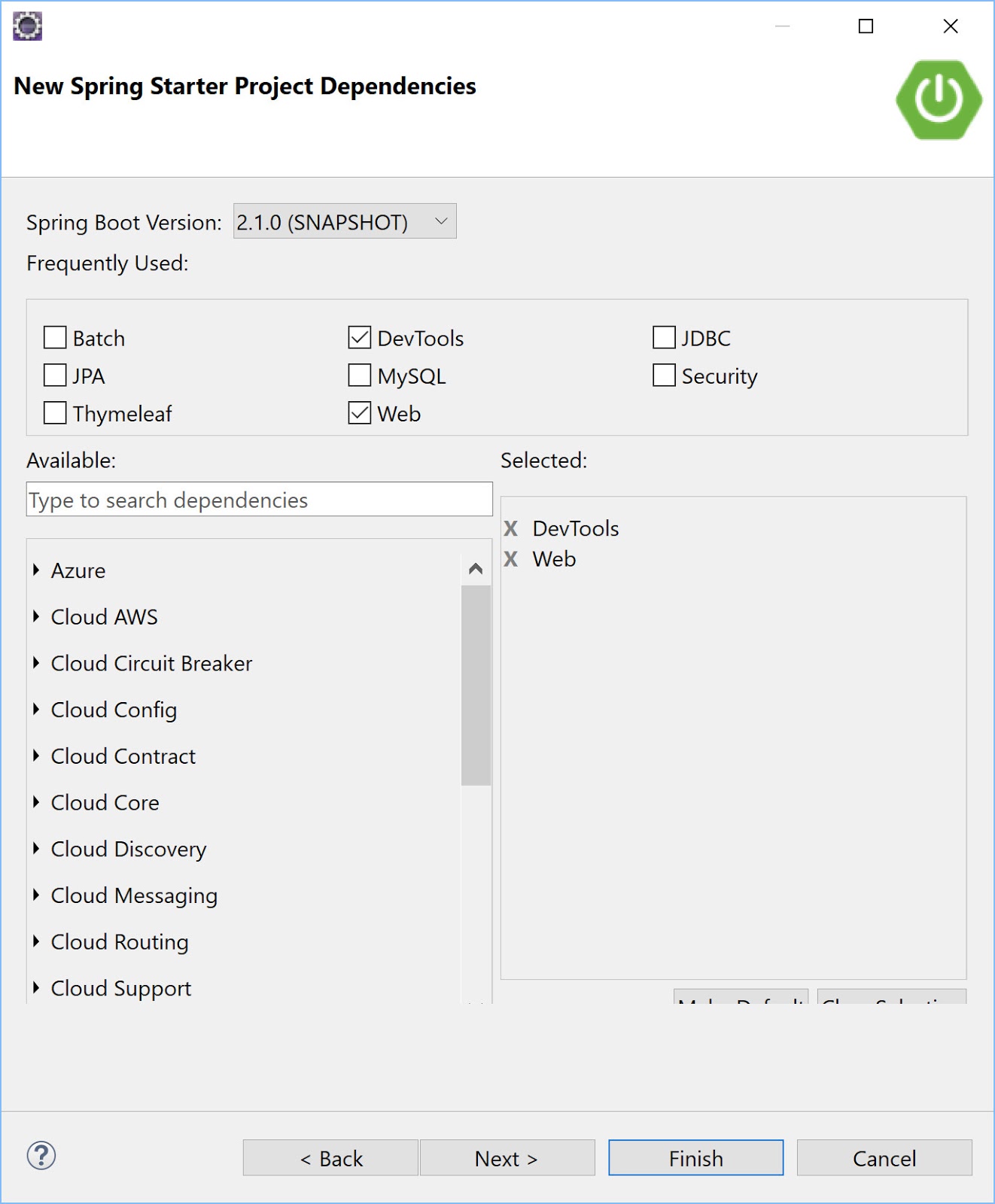Go to the Next page

pos(507,1158)
